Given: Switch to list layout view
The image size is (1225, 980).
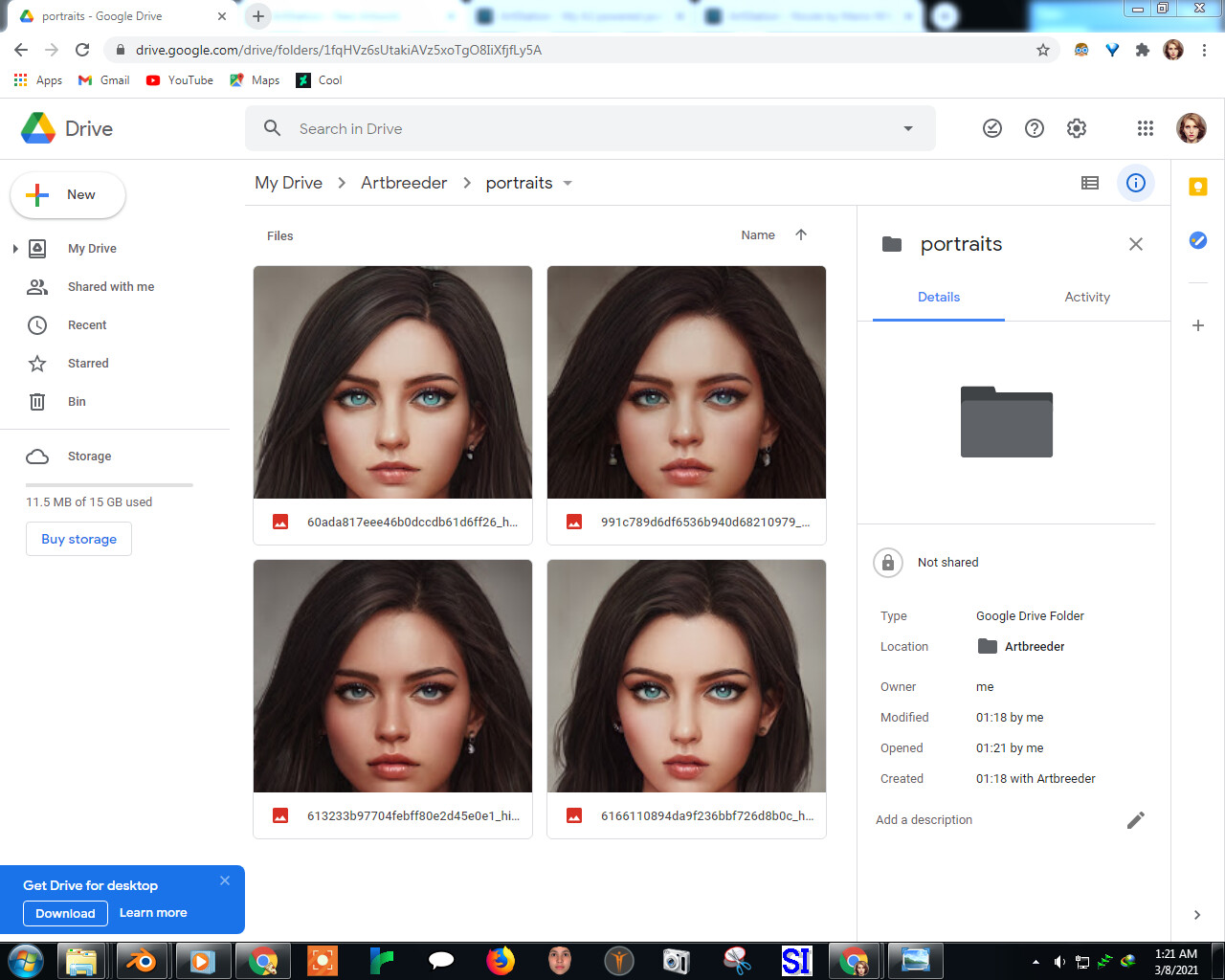Looking at the screenshot, I should click(x=1090, y=183).
